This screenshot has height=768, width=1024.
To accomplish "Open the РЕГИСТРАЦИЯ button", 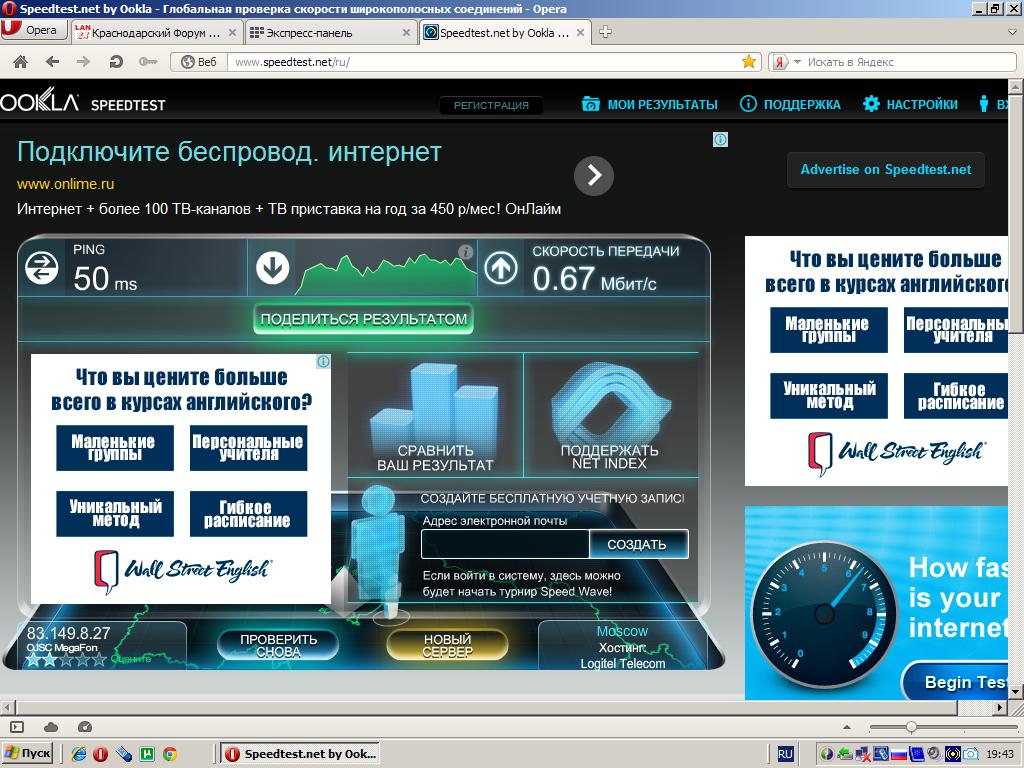I will [x=491, y=105].
